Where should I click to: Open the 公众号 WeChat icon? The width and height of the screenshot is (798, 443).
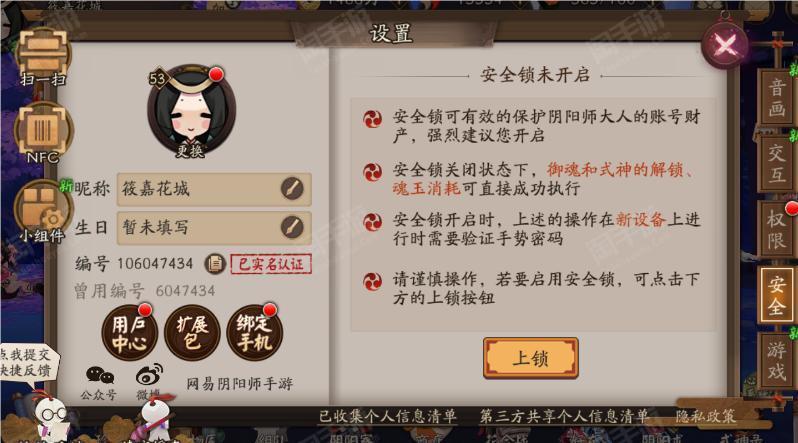pos(99,383)
